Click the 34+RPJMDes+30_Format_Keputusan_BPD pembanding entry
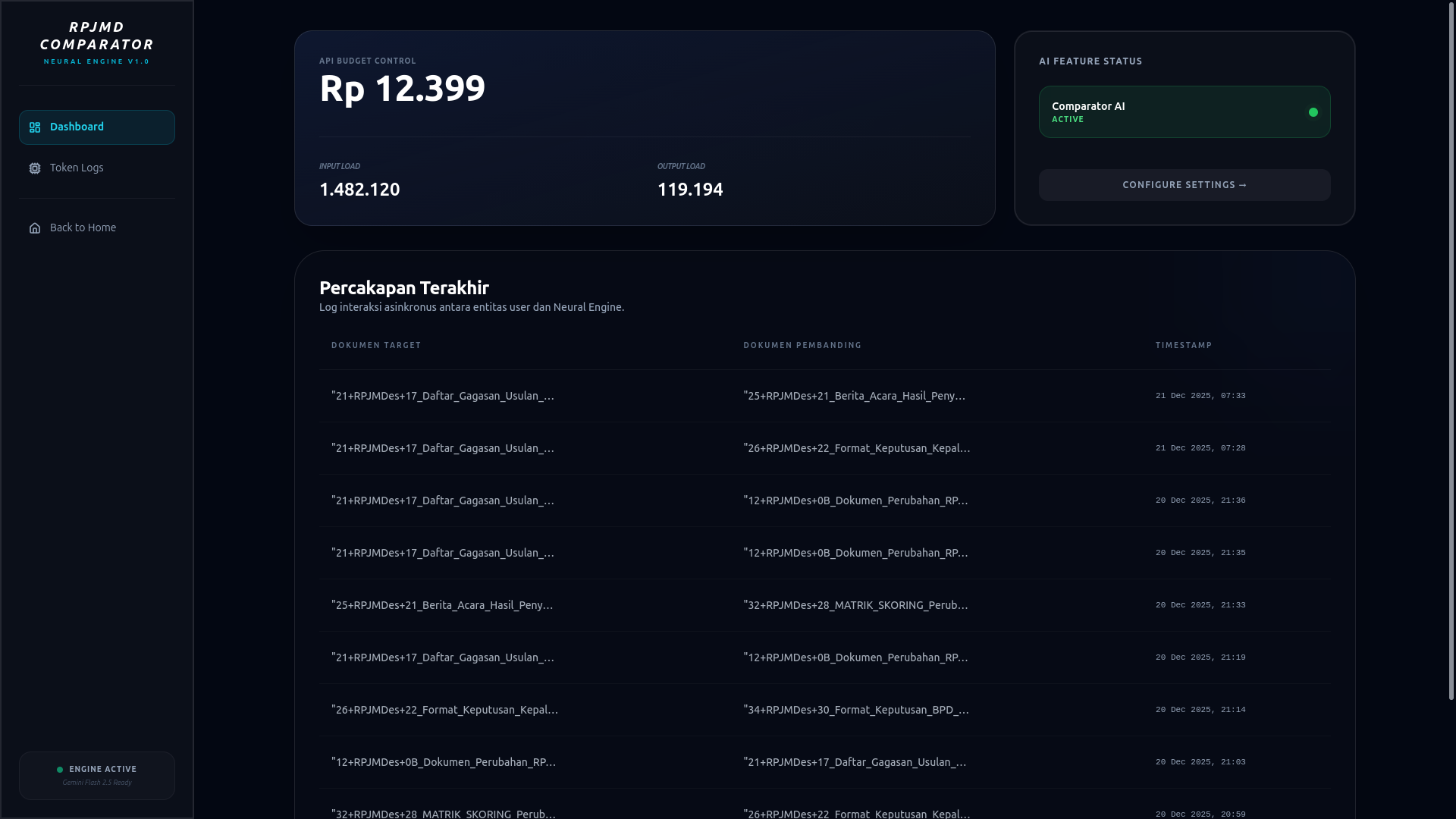 point(856,710)
